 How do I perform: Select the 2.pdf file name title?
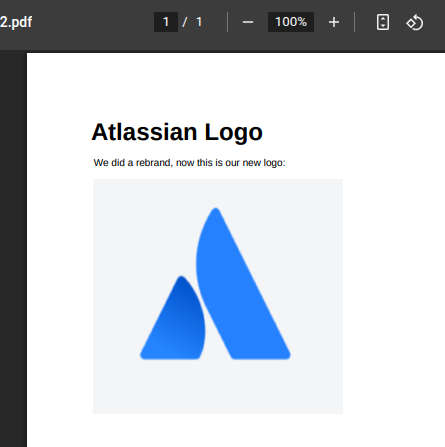pyautogui.click(x=16, y=22)
